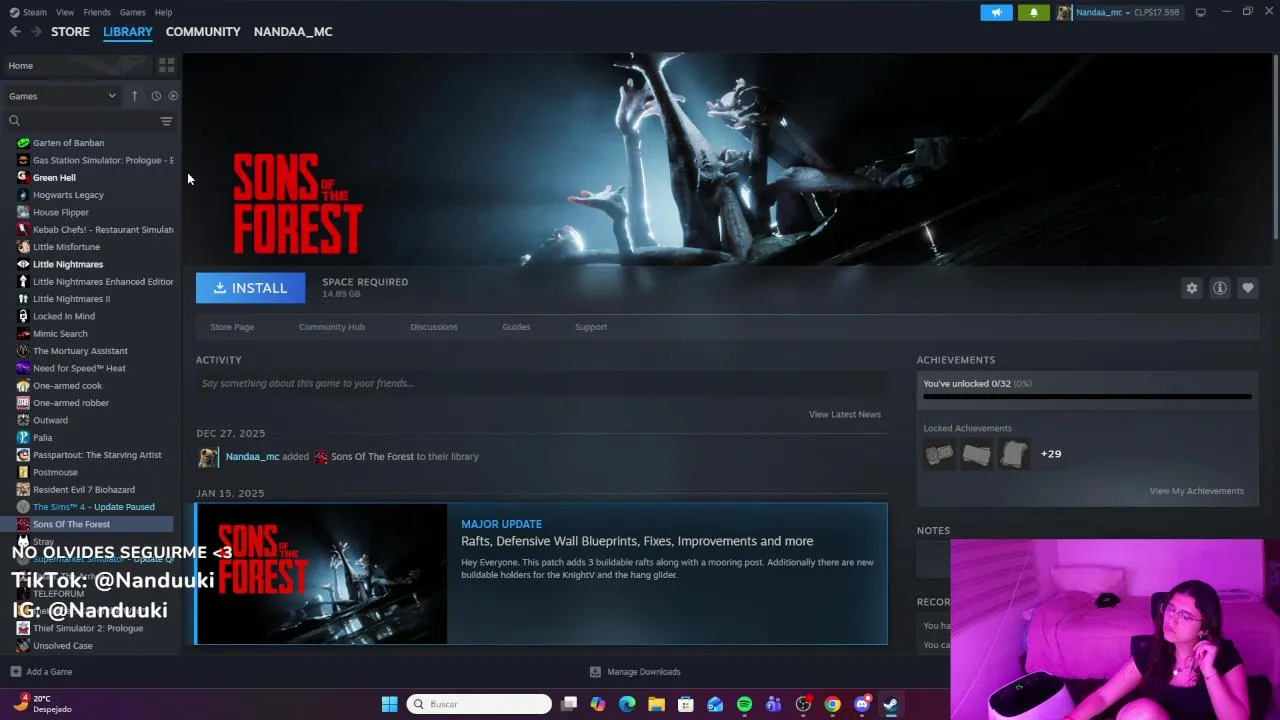Viewport: 1280px width, 720px height.
Task: Click the achievements progress bar
Action: click(x=1087, y=397)
